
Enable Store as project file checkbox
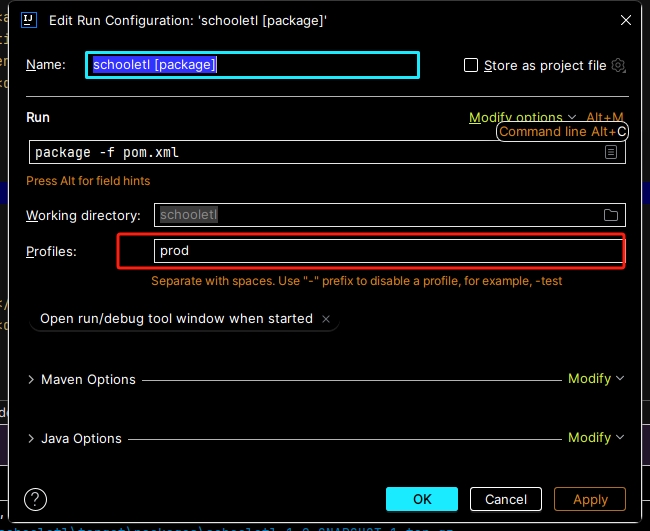click(472, 65)
